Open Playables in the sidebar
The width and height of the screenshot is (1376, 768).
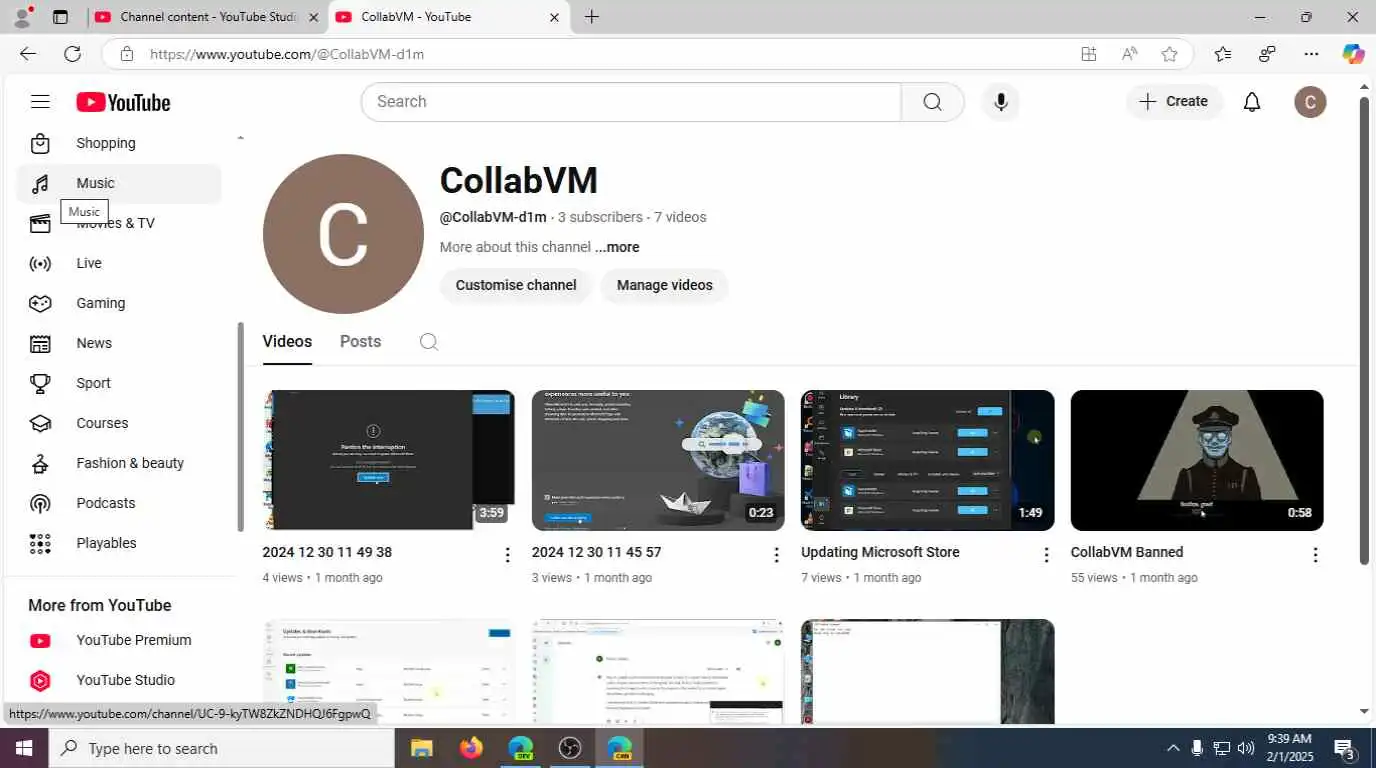coord(118,543)
